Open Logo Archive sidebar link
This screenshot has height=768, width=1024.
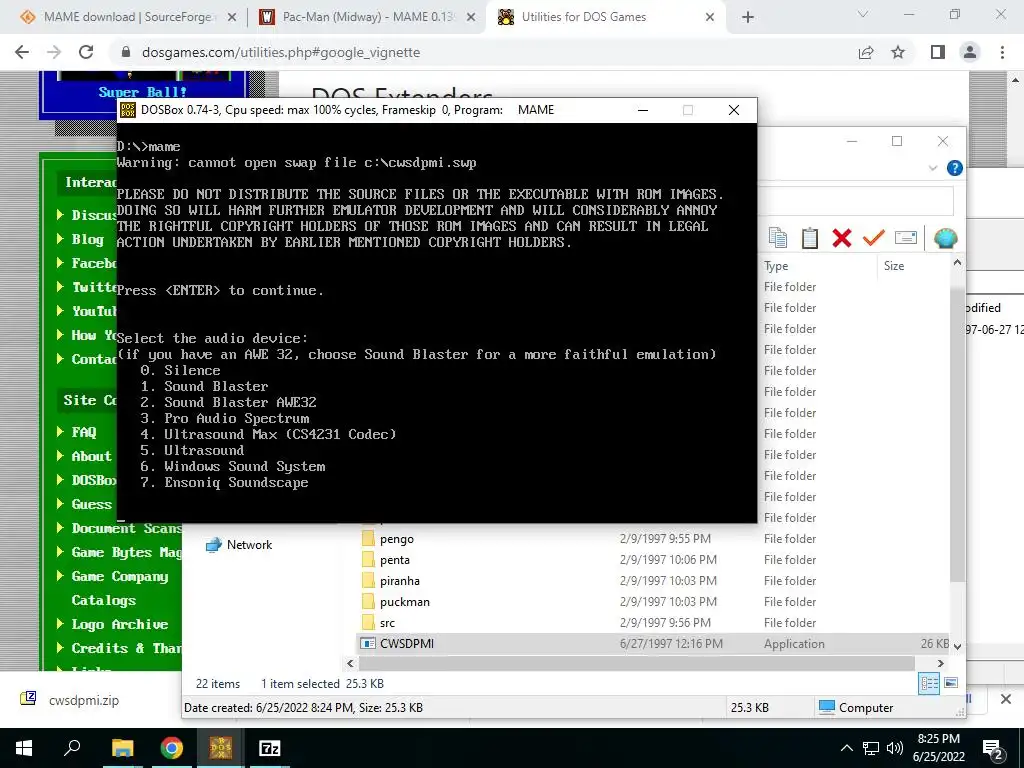click(x=120, y=624)
